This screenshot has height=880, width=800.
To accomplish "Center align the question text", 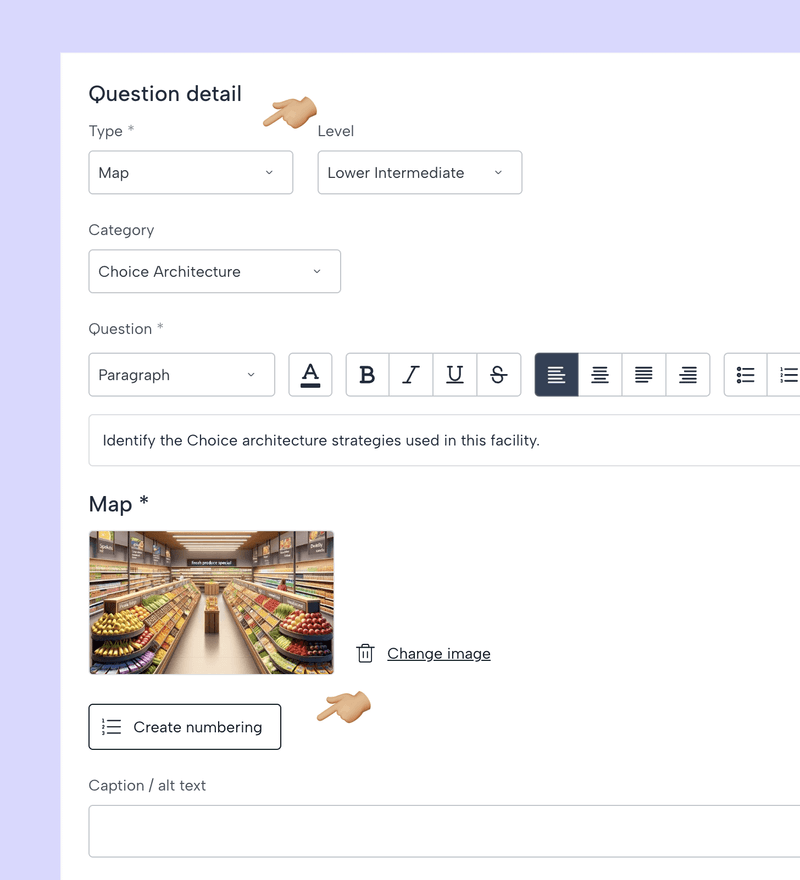I will [600, 375].
